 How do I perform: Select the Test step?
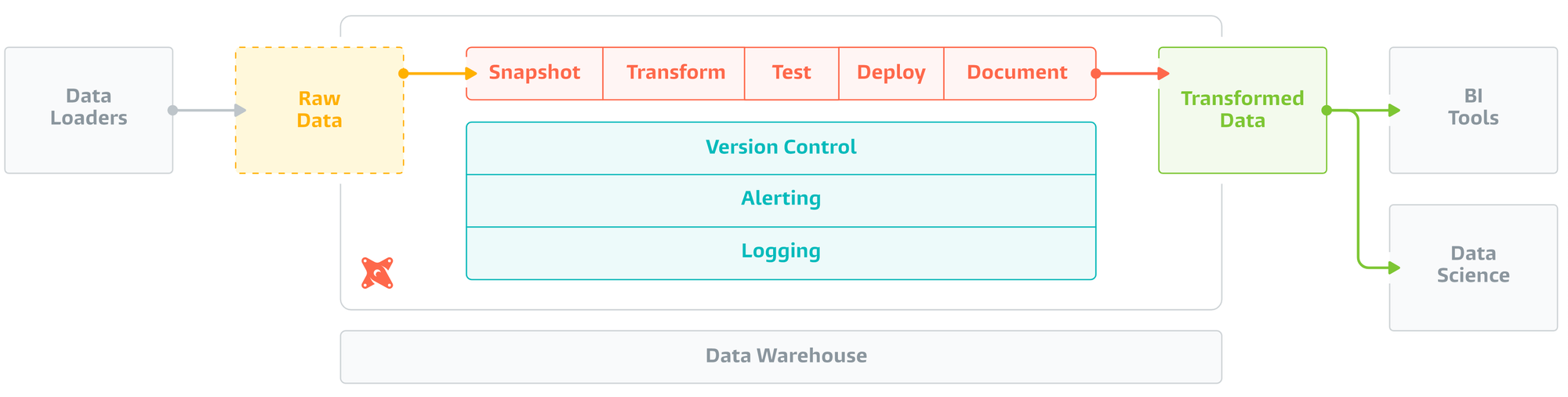(x=792, y=74)
